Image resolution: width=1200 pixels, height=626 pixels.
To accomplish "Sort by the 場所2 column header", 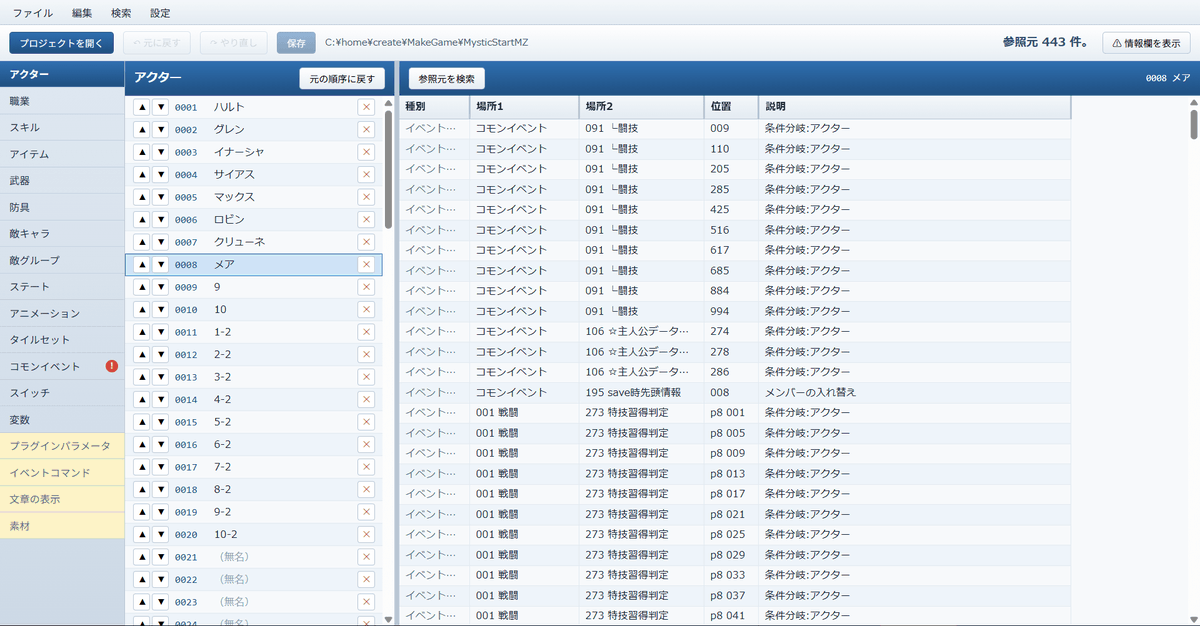I will (x=641, y=106).
